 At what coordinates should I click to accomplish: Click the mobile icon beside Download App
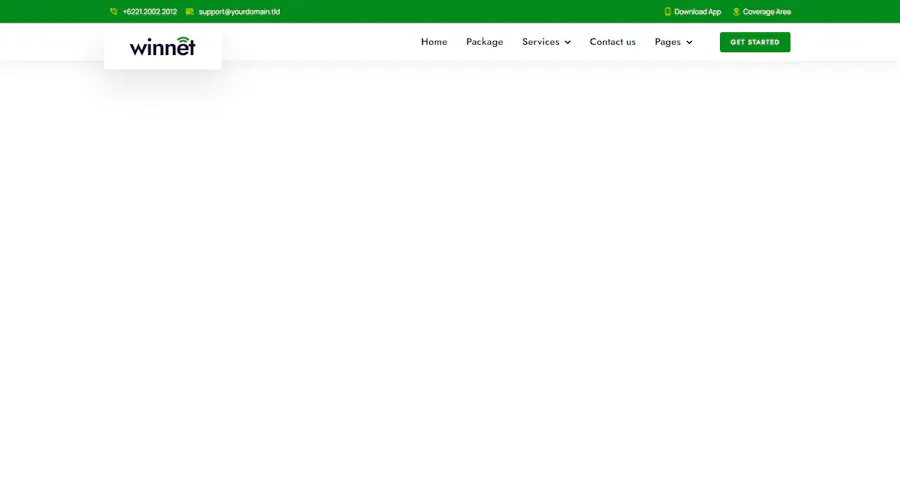coord(668,11)
